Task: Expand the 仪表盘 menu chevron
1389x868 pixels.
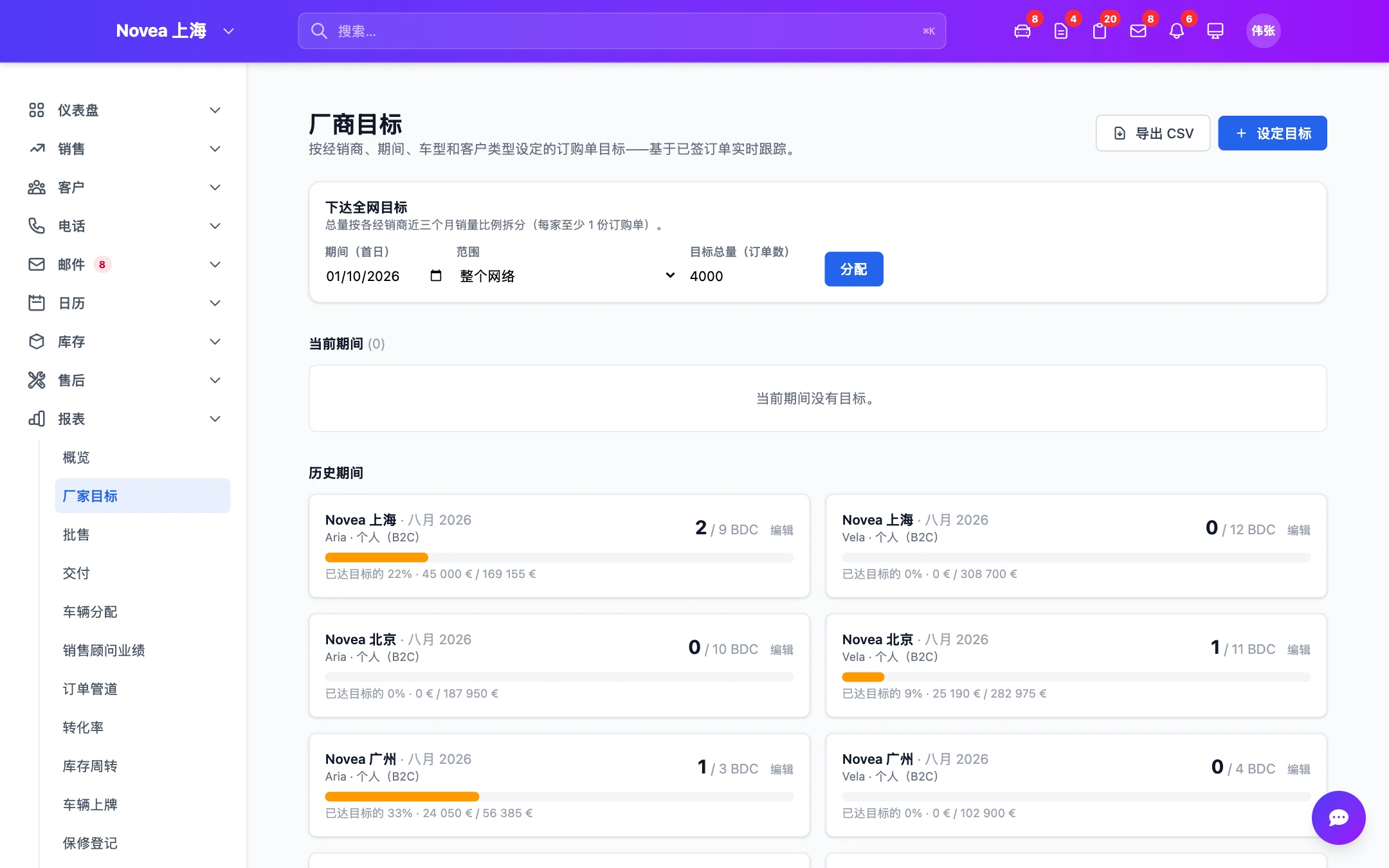Action: click(x=215, y=110)
